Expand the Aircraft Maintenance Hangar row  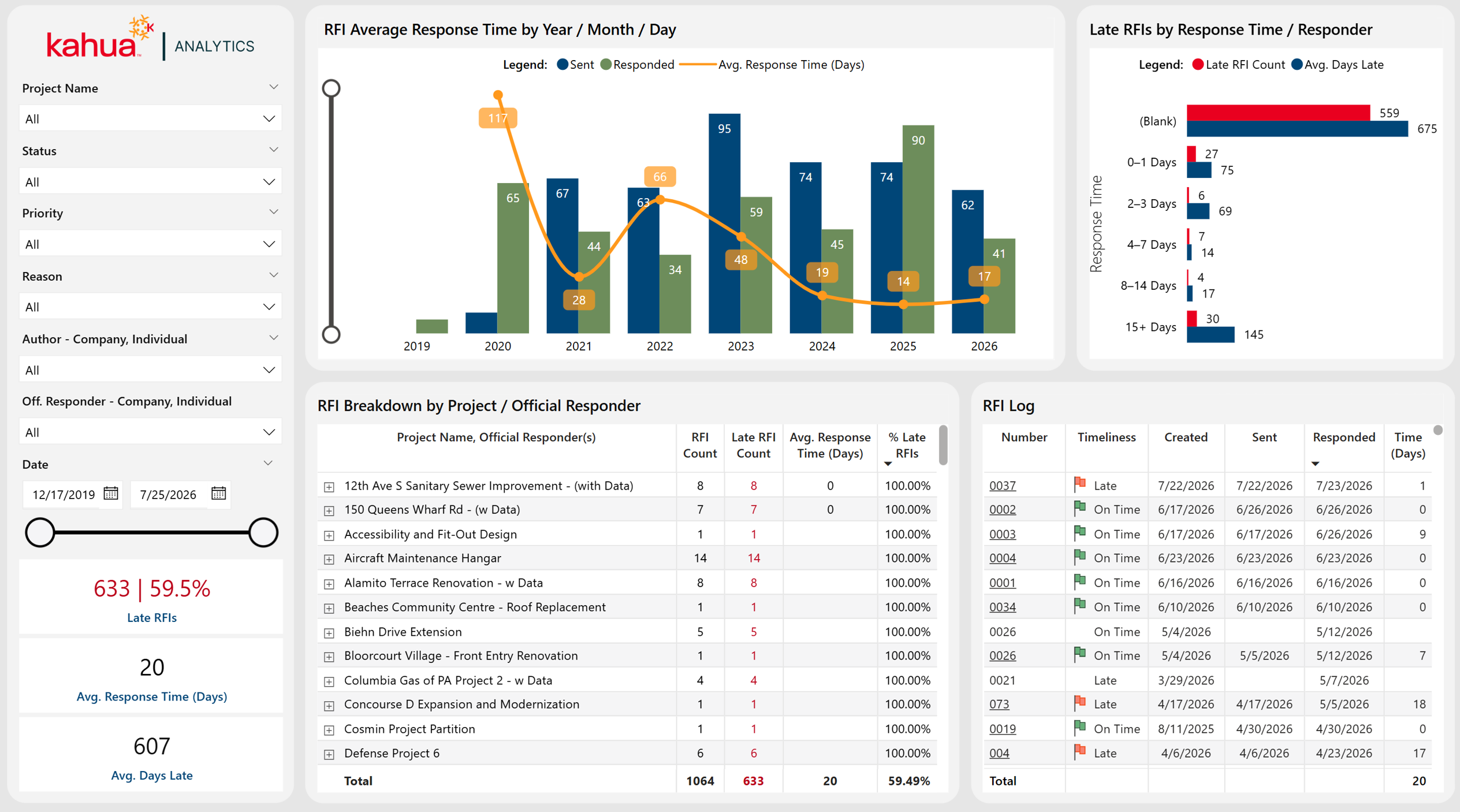329,559
